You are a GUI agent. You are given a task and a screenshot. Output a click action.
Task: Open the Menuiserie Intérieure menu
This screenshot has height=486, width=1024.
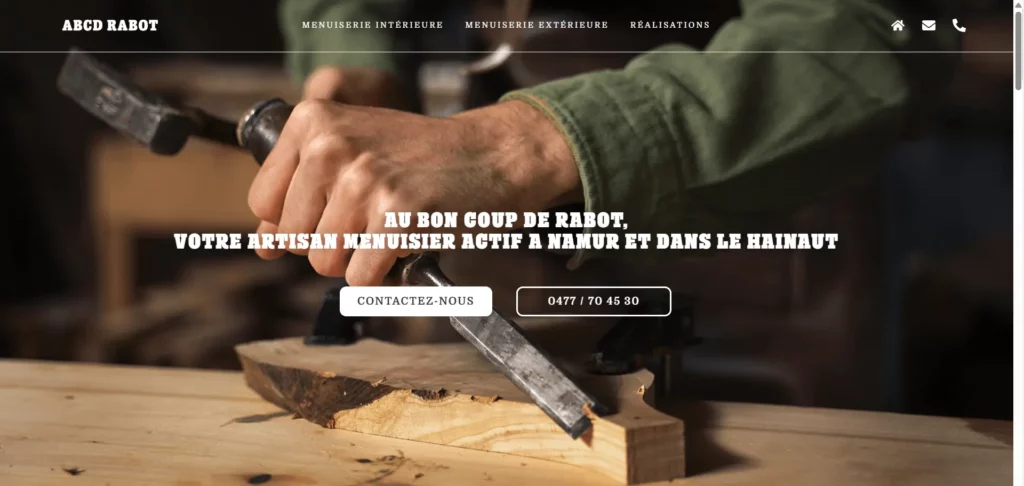pos(372,25)
